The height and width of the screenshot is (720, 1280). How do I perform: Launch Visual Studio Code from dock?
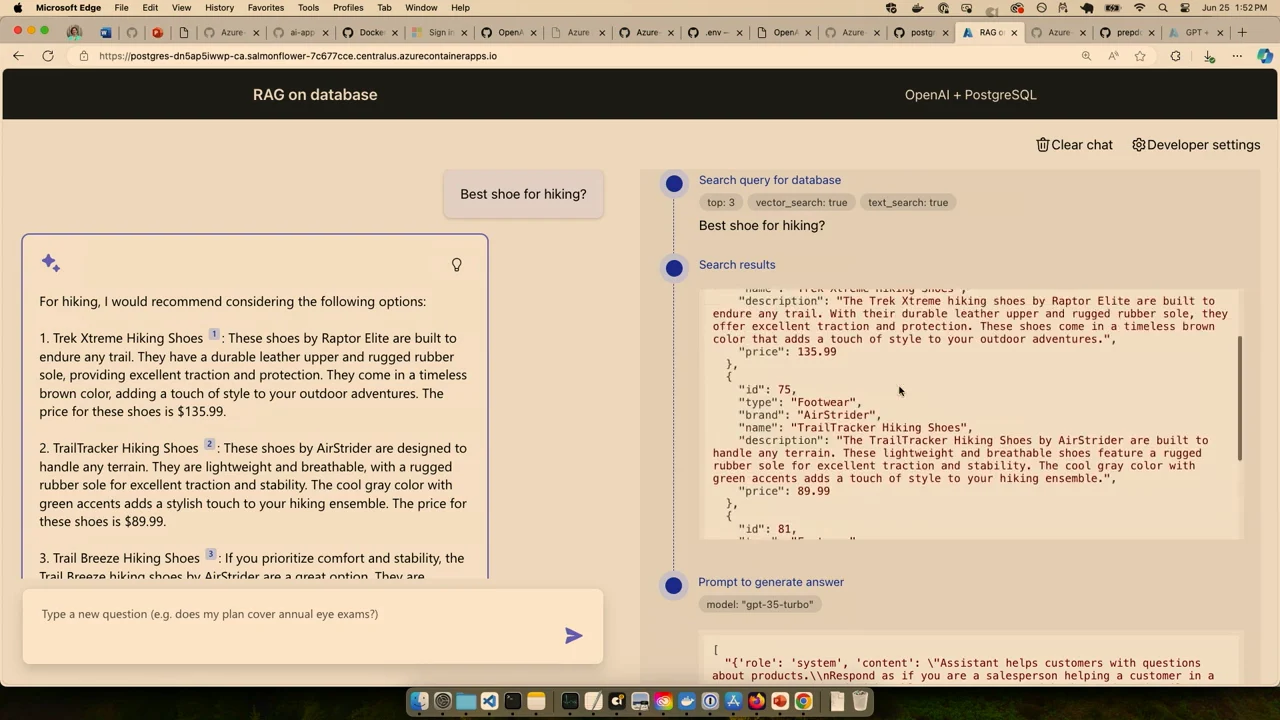(489, 701)
